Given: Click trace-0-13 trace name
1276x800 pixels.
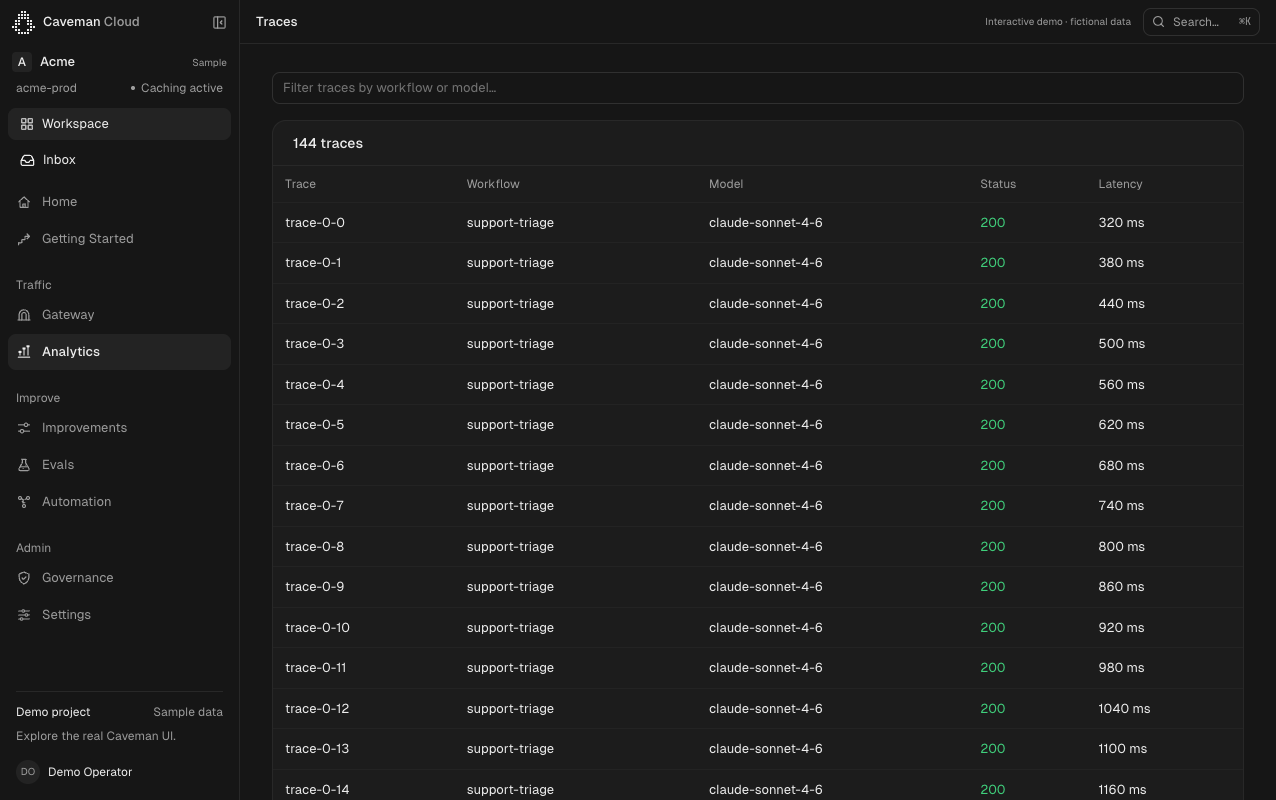Looking at the screenshot, I should click(x=317, y=749).
